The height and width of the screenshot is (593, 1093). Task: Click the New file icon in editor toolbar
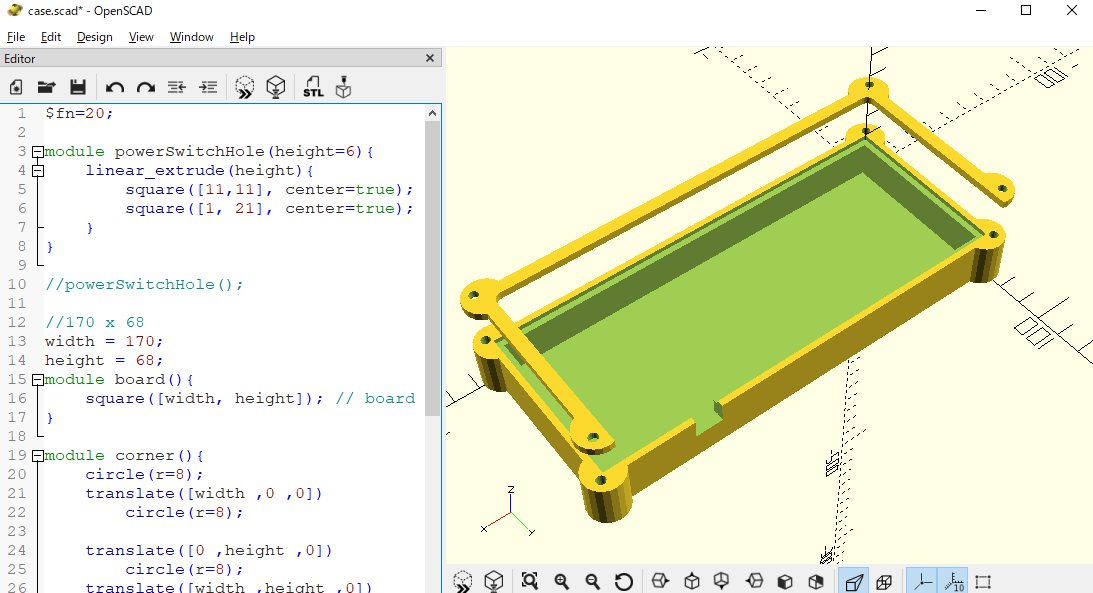click(16, 87)
